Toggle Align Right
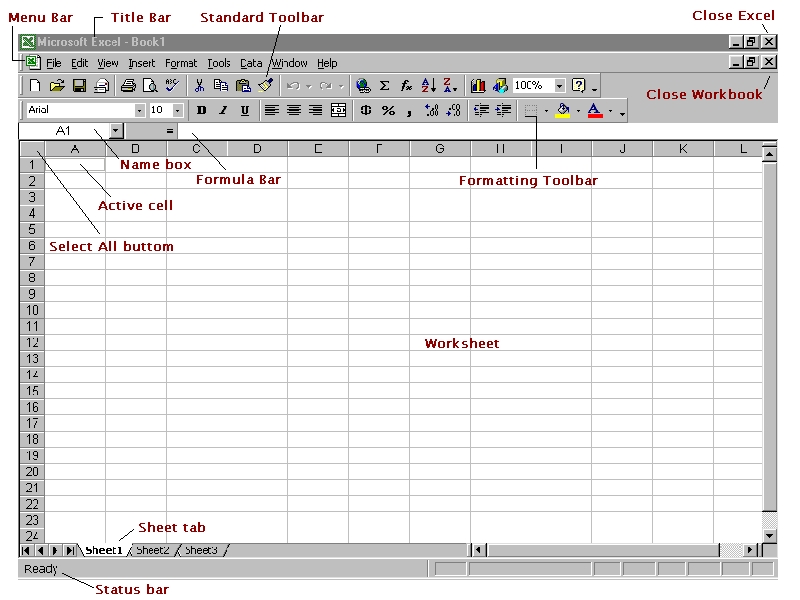This screenshot has width=800, height=600. pos(316,110)
